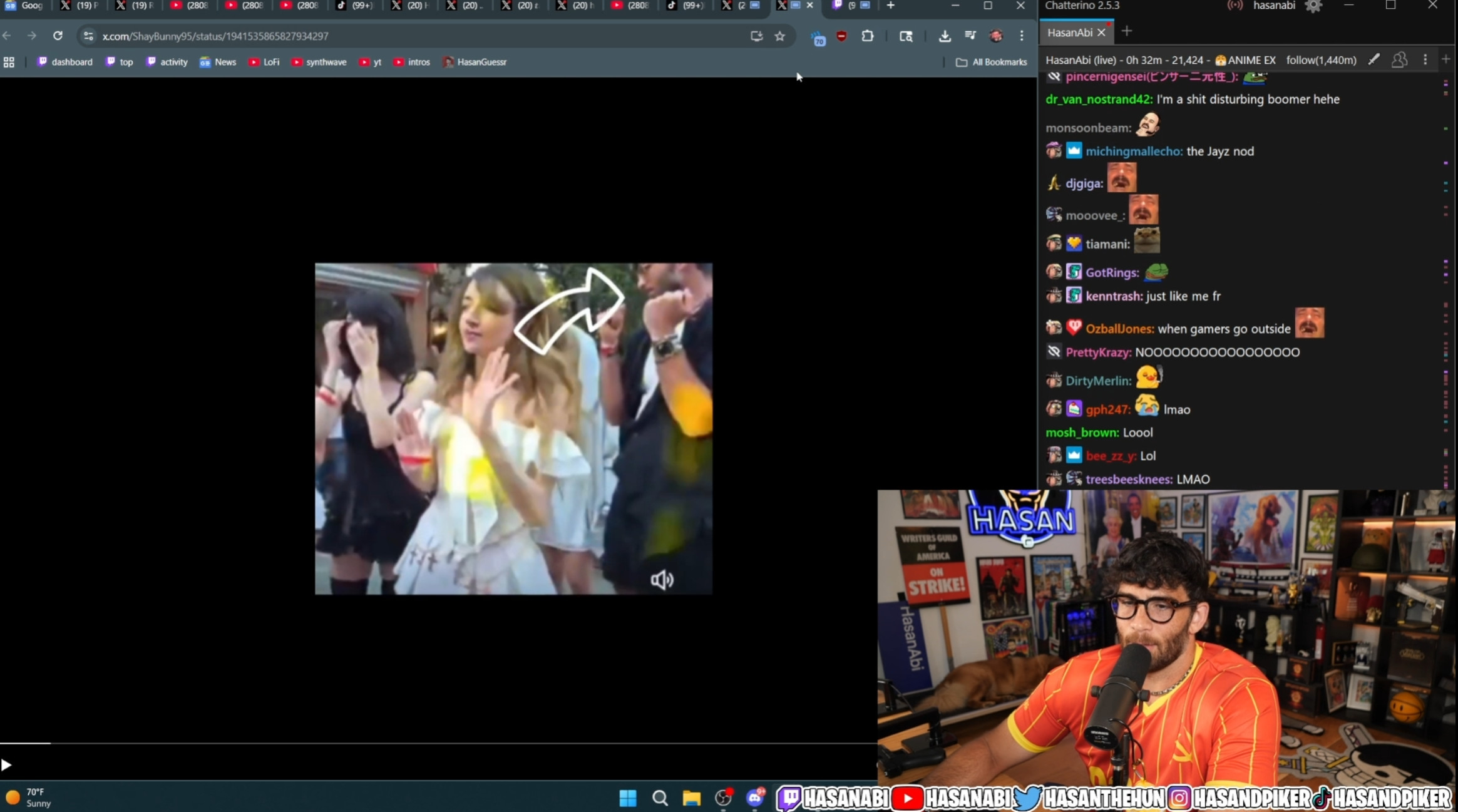Open the chat viewer list icon
The width and height of the screenshot is (1458, 812).
pyautogui.click(x=1399, y=59)
